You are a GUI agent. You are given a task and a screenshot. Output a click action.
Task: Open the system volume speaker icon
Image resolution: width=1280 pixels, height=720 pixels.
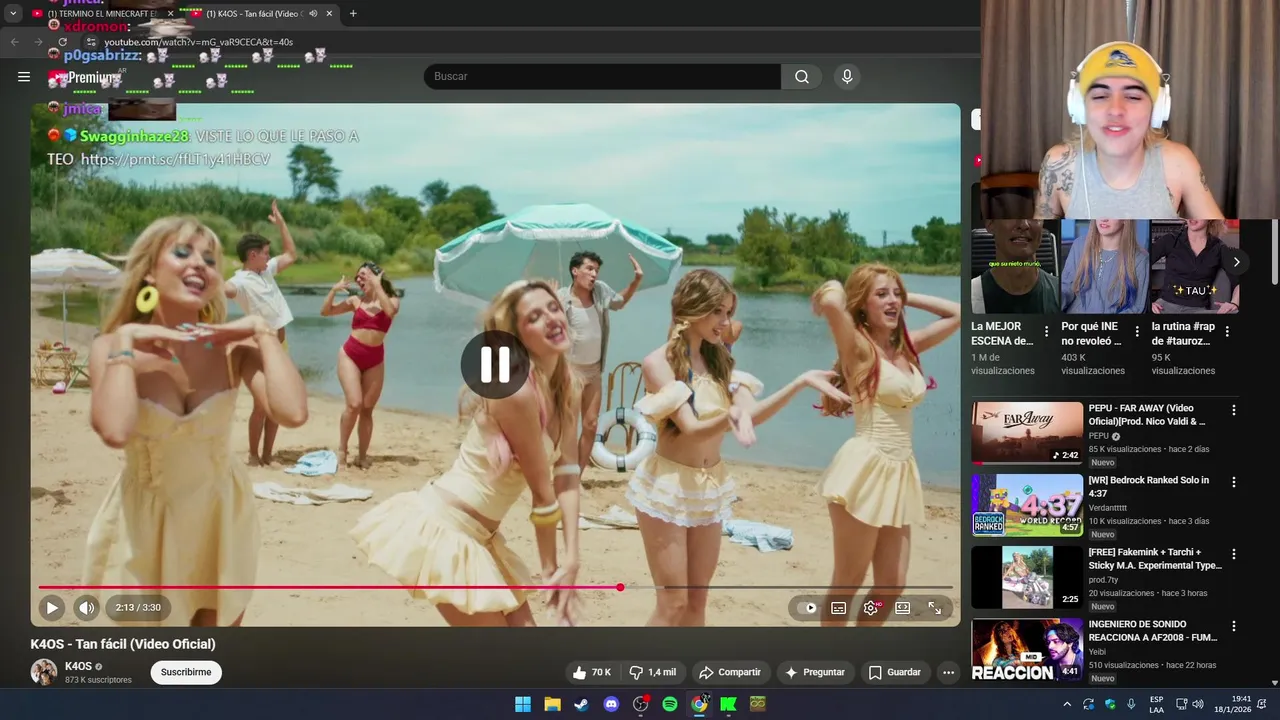1197,704
